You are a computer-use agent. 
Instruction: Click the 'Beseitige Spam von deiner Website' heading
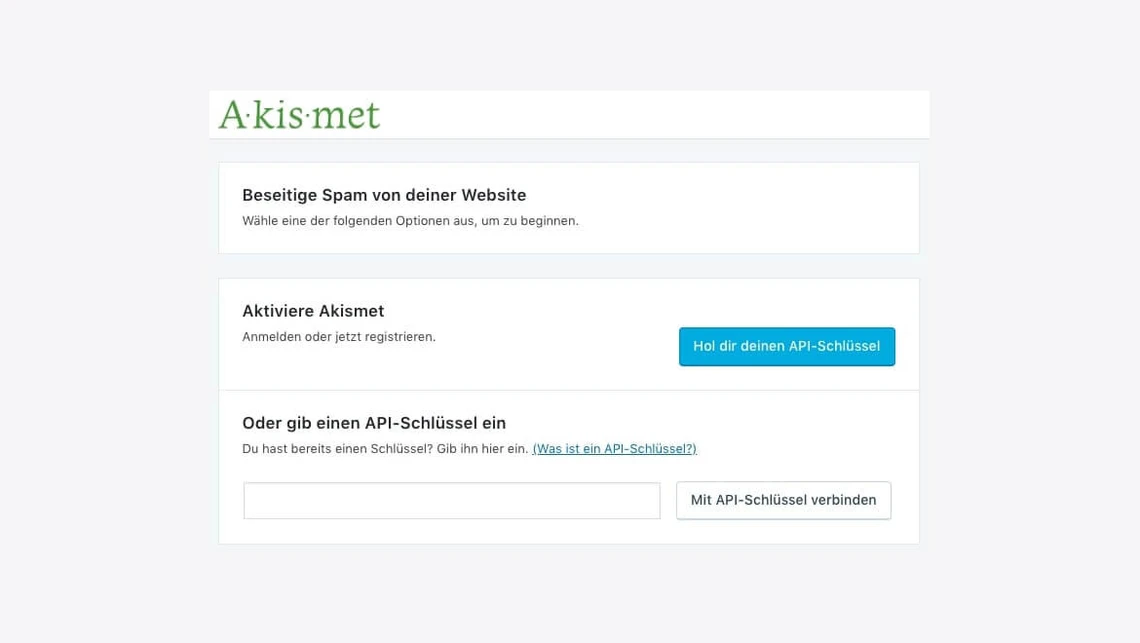tap(383, 195)
